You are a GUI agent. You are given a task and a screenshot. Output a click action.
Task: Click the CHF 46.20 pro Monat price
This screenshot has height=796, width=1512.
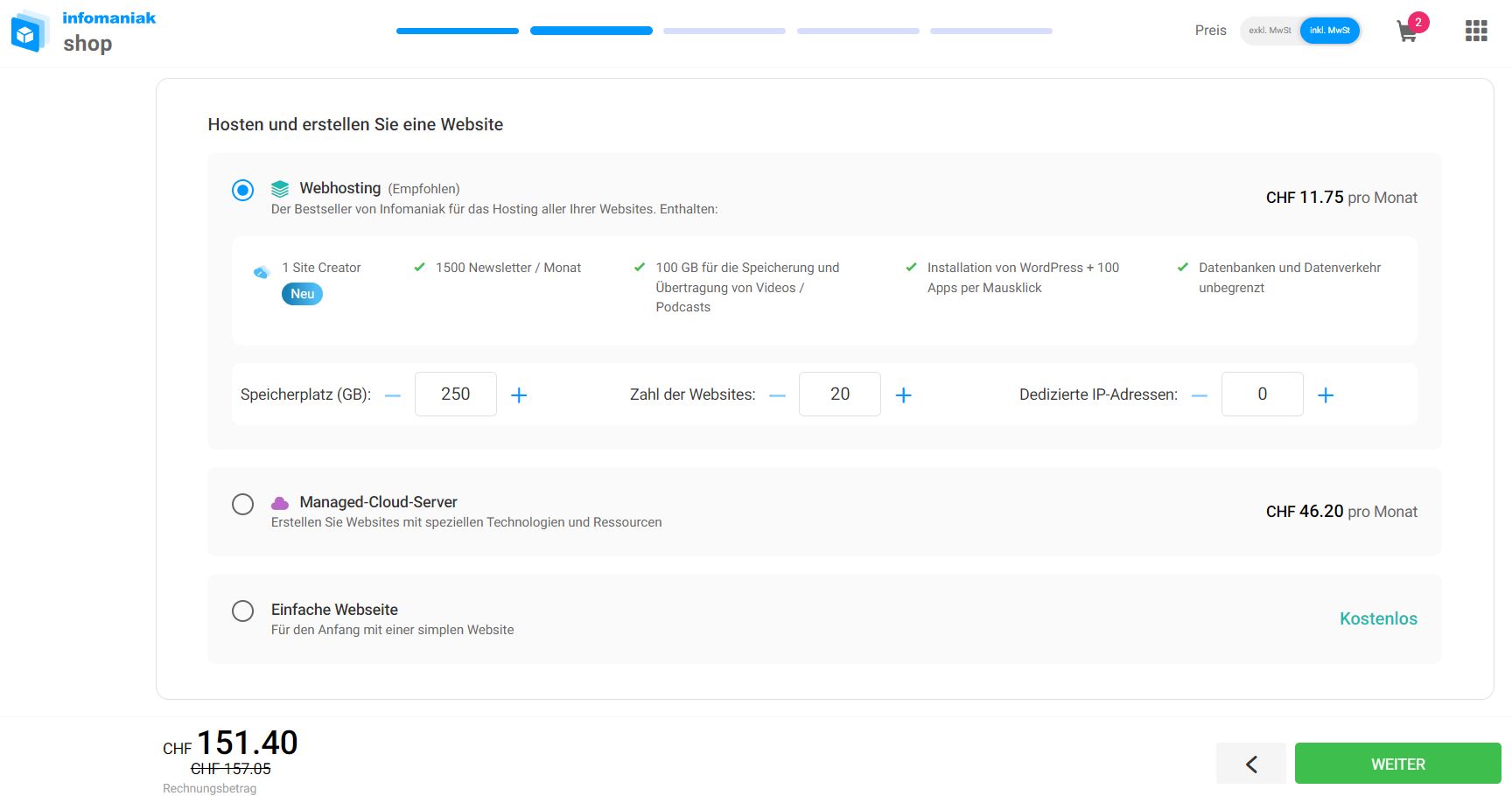[1341, 512]
